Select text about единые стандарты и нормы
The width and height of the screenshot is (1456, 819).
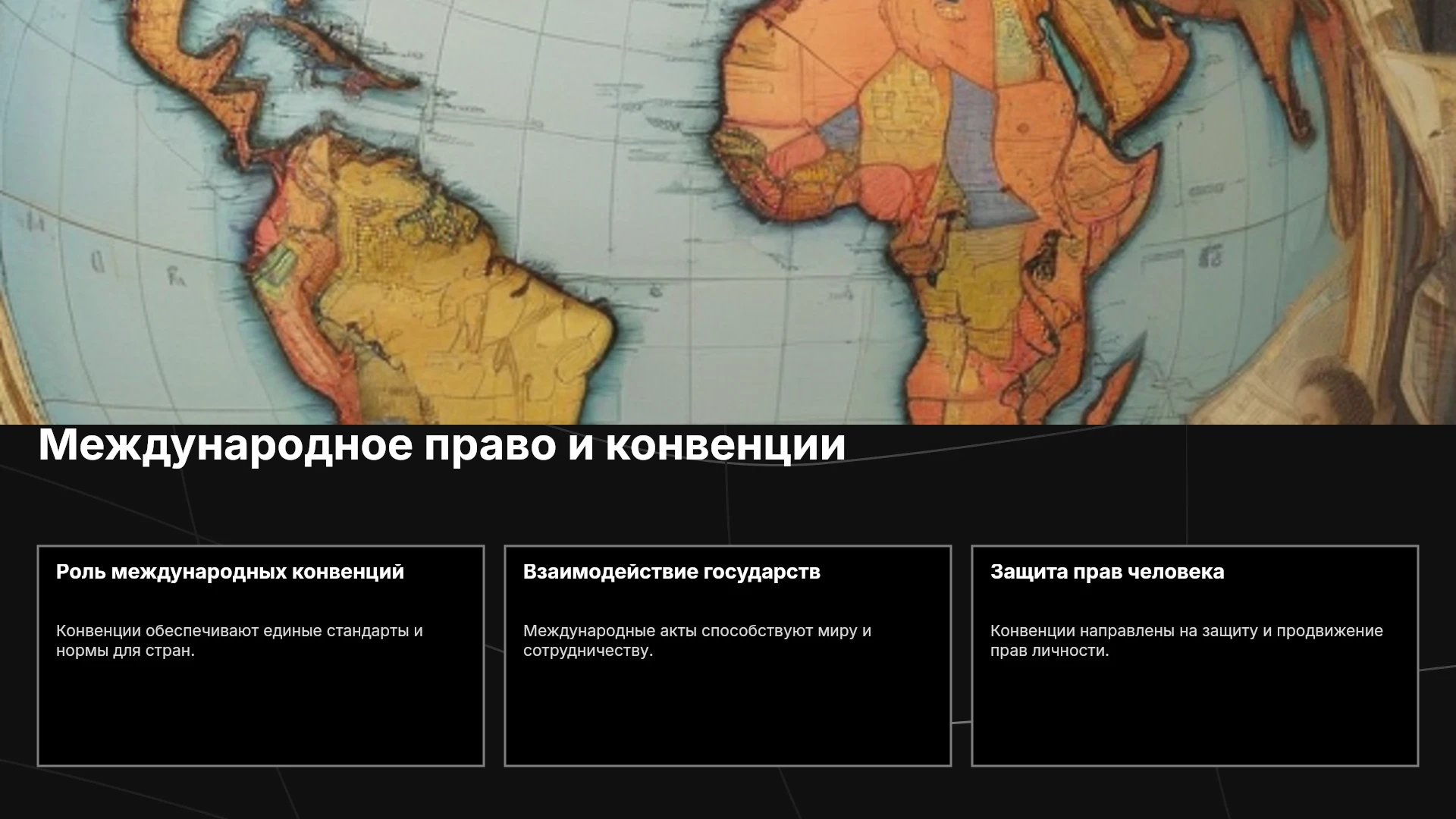(x=240, y=641)
